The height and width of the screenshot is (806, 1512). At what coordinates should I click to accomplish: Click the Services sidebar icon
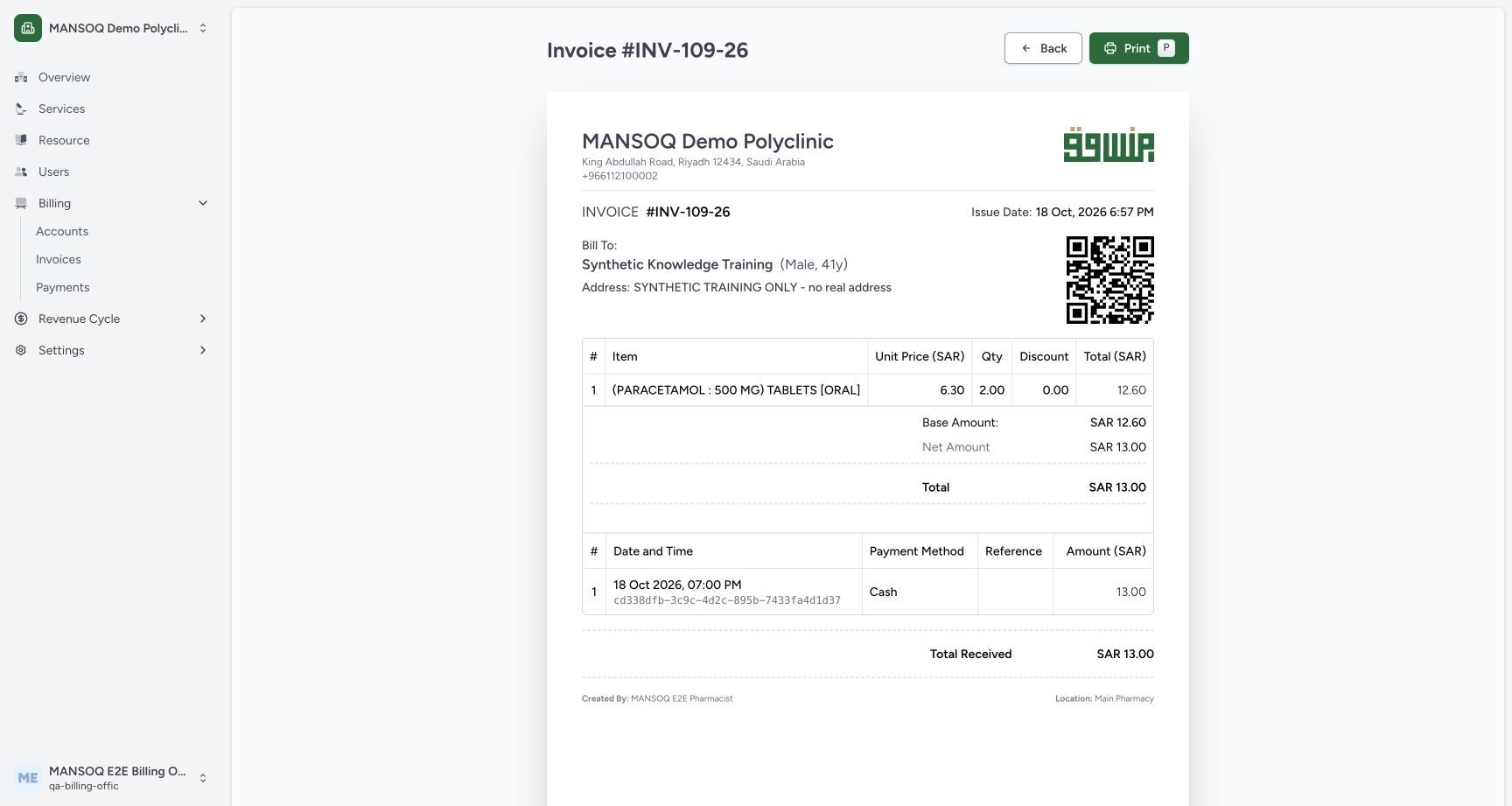pos(21,109)
